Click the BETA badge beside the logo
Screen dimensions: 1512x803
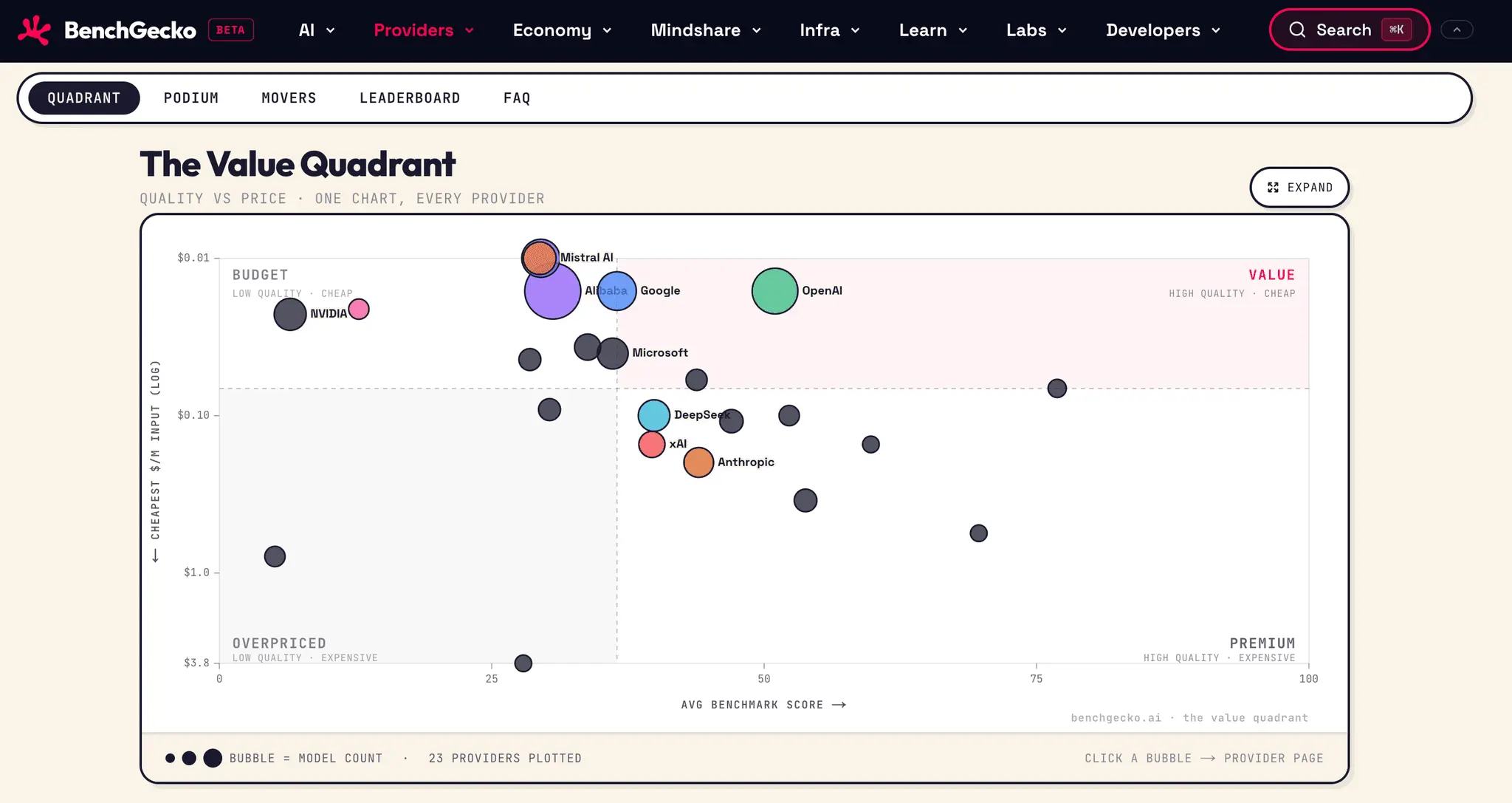coord(231,30)
